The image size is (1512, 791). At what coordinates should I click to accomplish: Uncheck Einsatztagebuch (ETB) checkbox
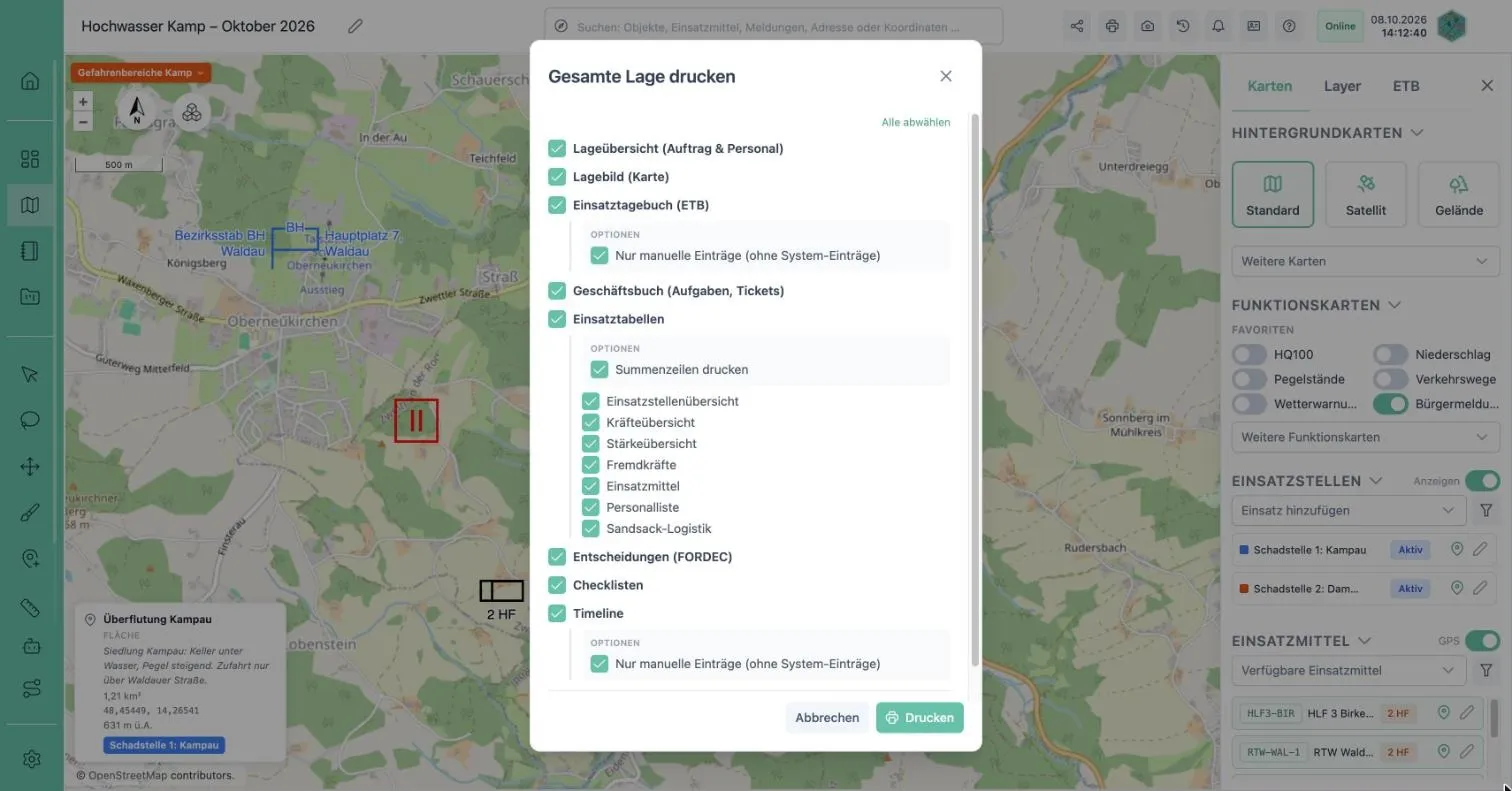point(557,205)
